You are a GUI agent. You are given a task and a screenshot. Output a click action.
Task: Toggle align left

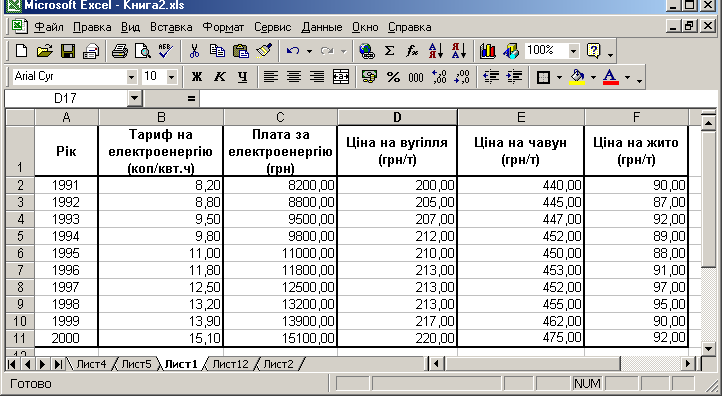[271, 77]
